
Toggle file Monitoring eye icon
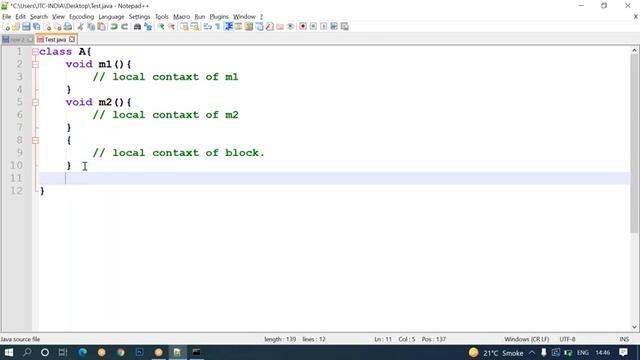291,27
